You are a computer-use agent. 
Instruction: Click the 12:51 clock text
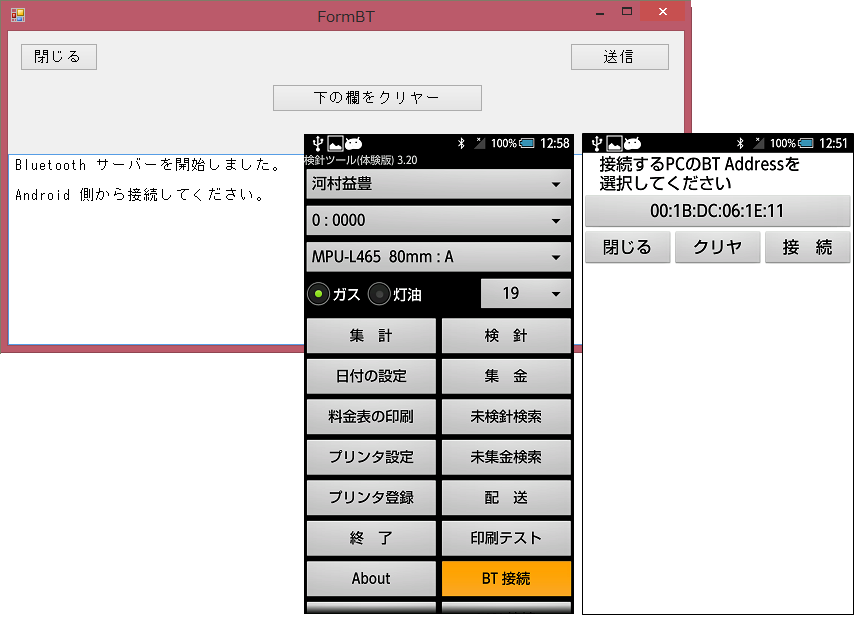coord(833,144)
